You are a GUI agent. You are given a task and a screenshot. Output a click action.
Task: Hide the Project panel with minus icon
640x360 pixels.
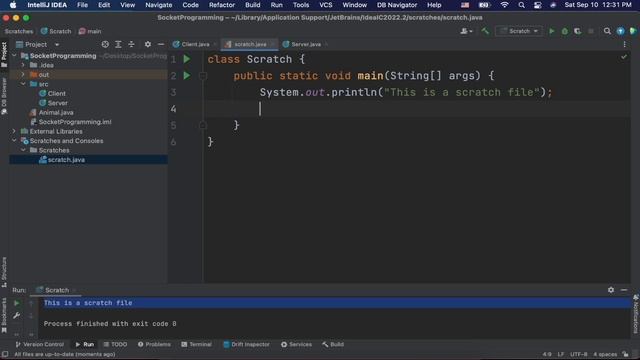(161, 44)
